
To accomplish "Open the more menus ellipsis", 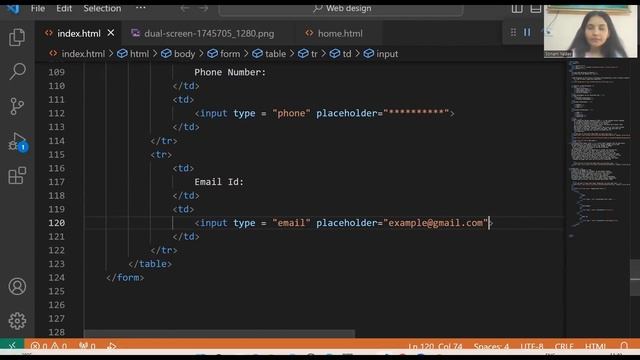I will tap(141, 8).
